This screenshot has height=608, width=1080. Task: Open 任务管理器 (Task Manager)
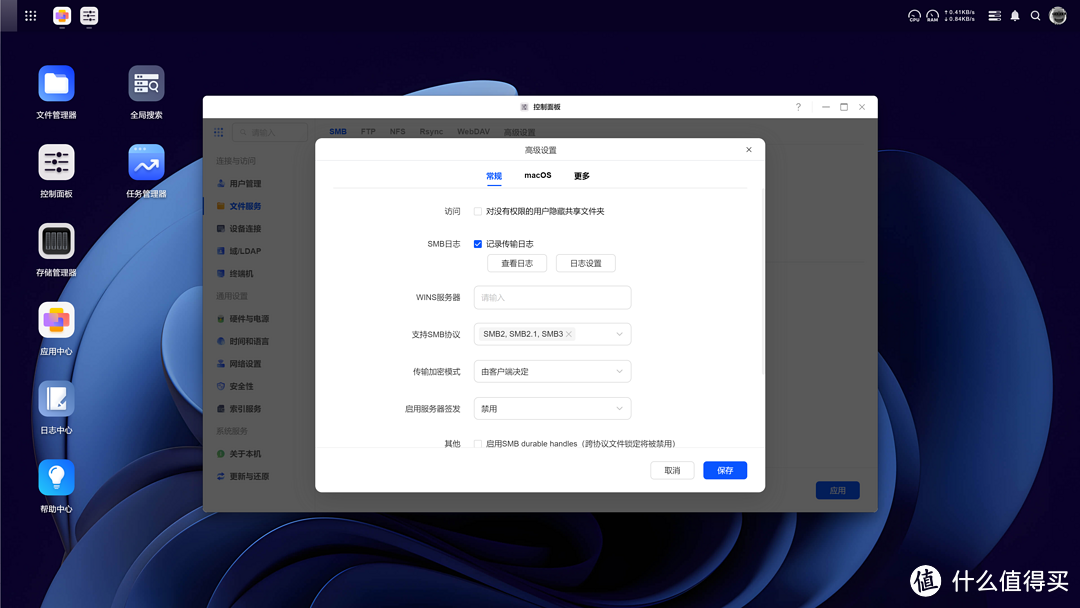click(x=146, y=160)
